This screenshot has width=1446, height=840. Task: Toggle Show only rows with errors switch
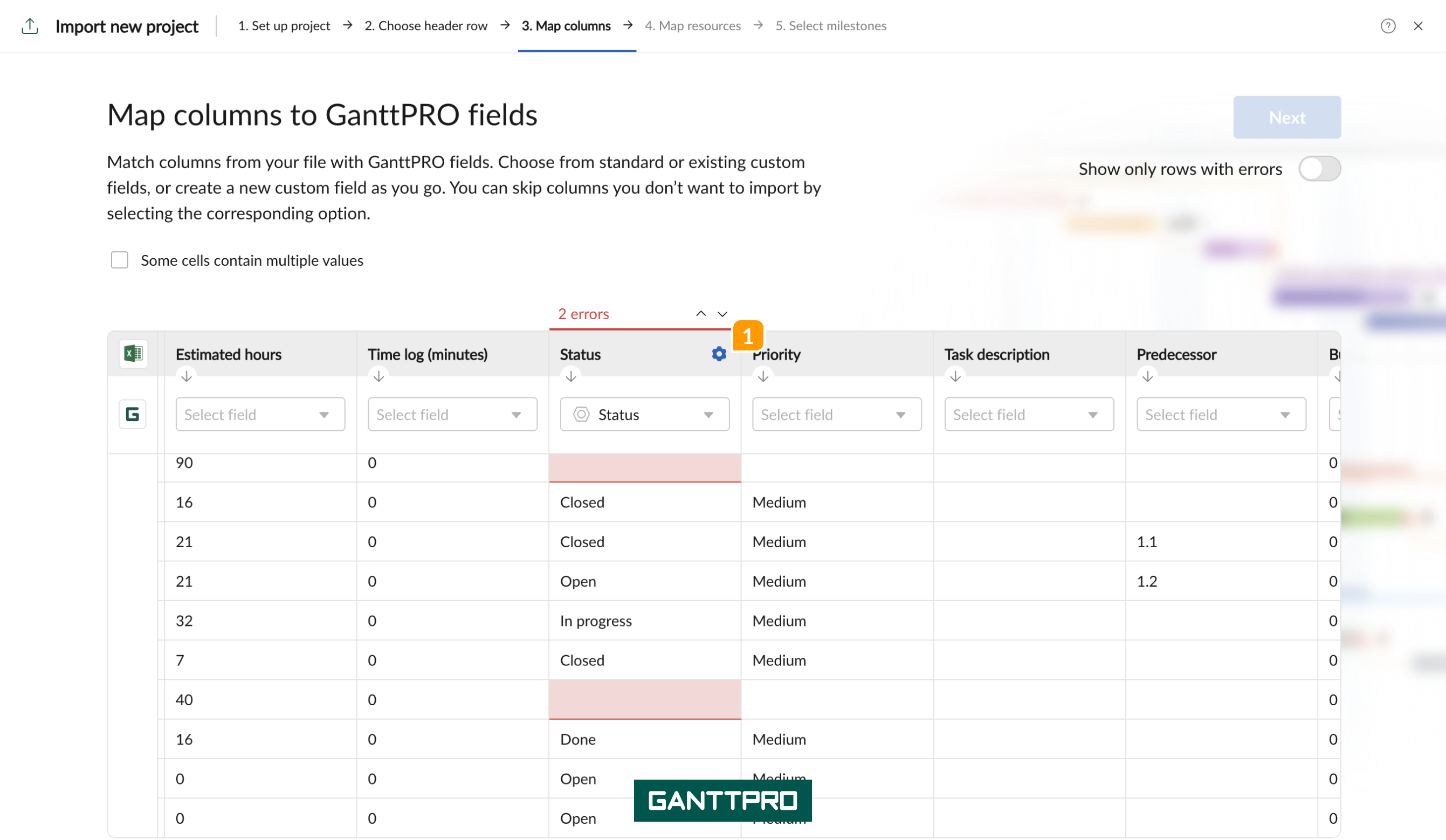pyautogui.click(x=1320, y=169)
